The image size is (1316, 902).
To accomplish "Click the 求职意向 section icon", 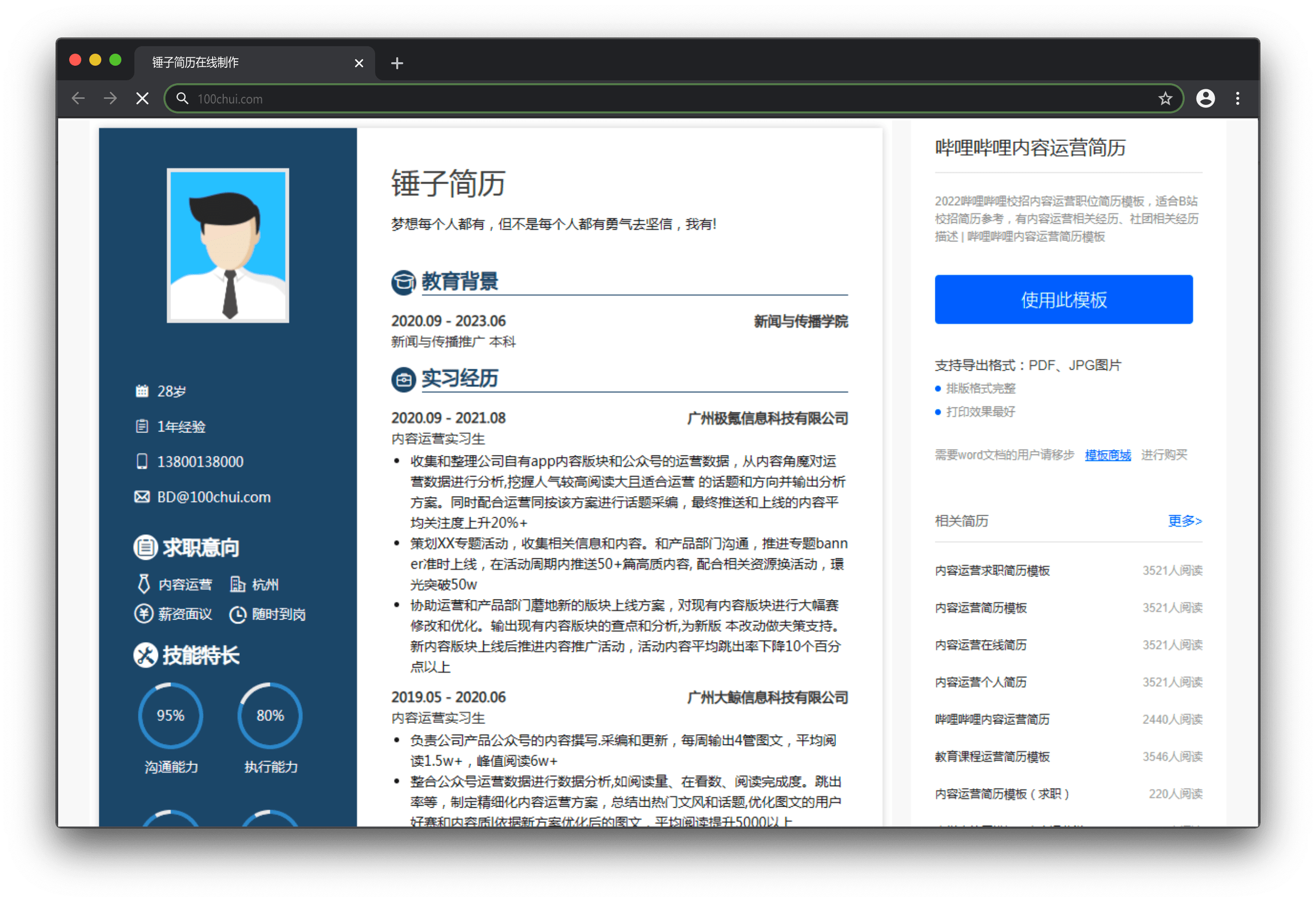I will [145, 547].
